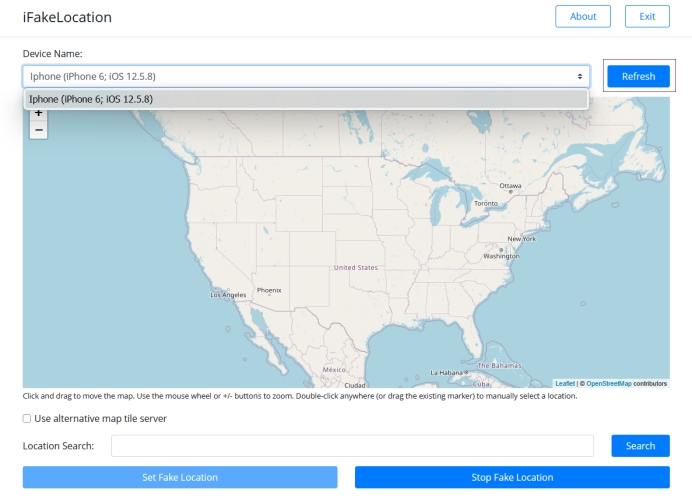
Task: Click the United States label on map
Action: click(355, 267)
